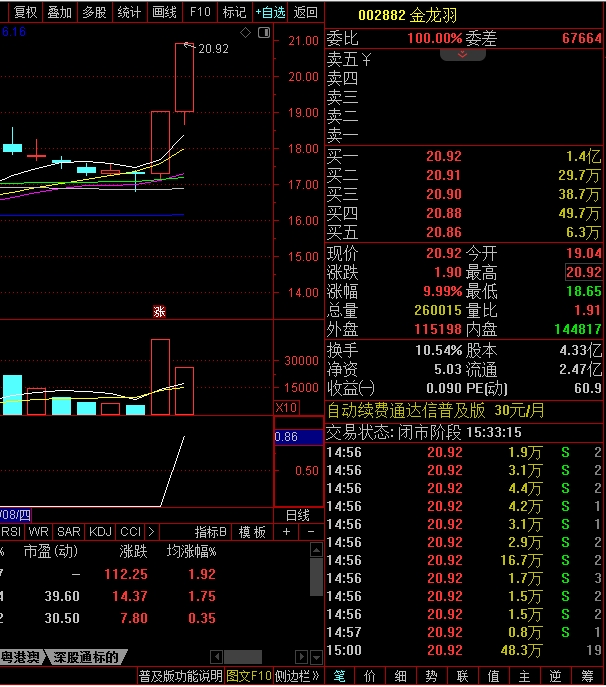Click the 市盈(动) column header

(50, 551)
